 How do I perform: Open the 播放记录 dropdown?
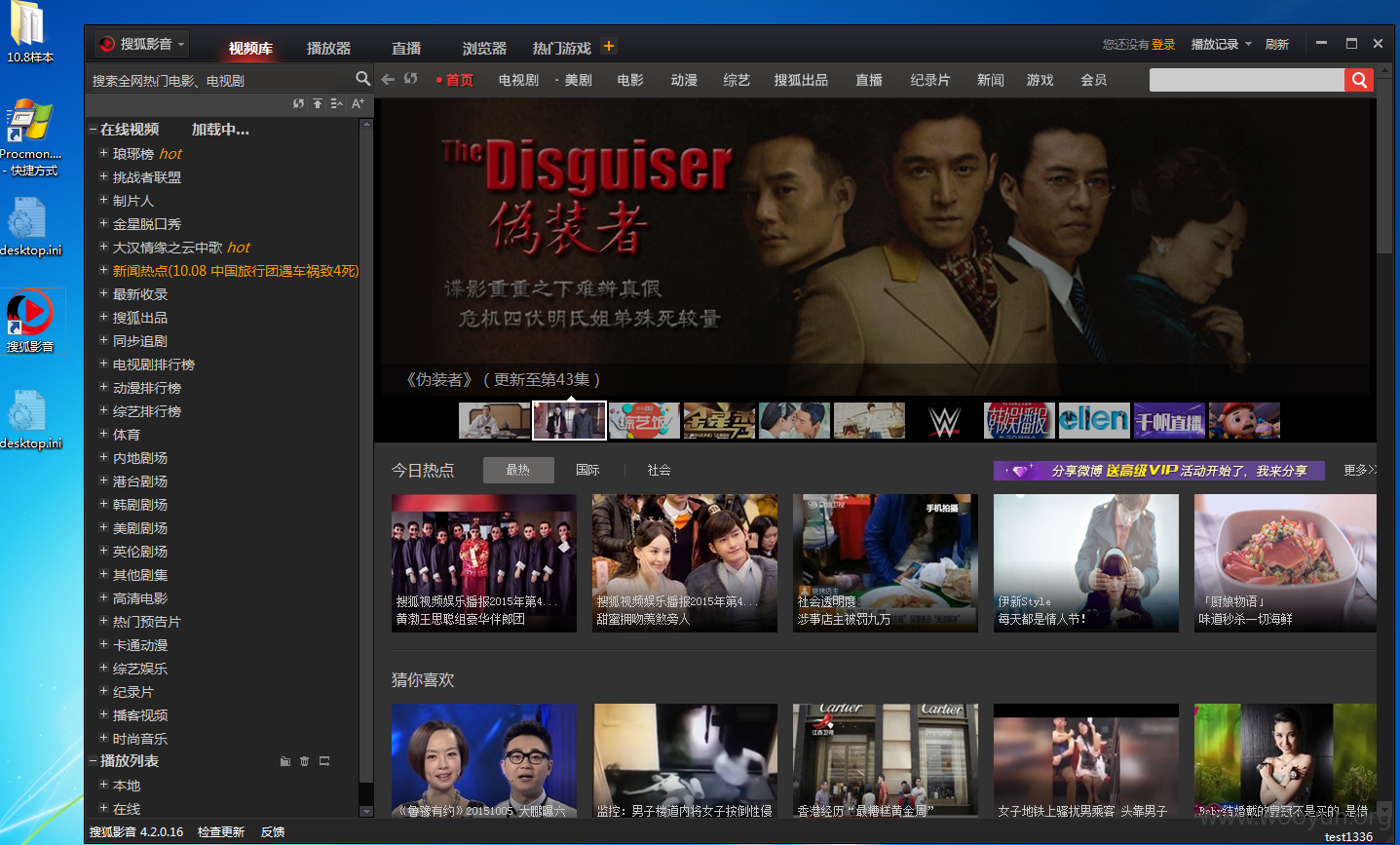pos(1221,45)
